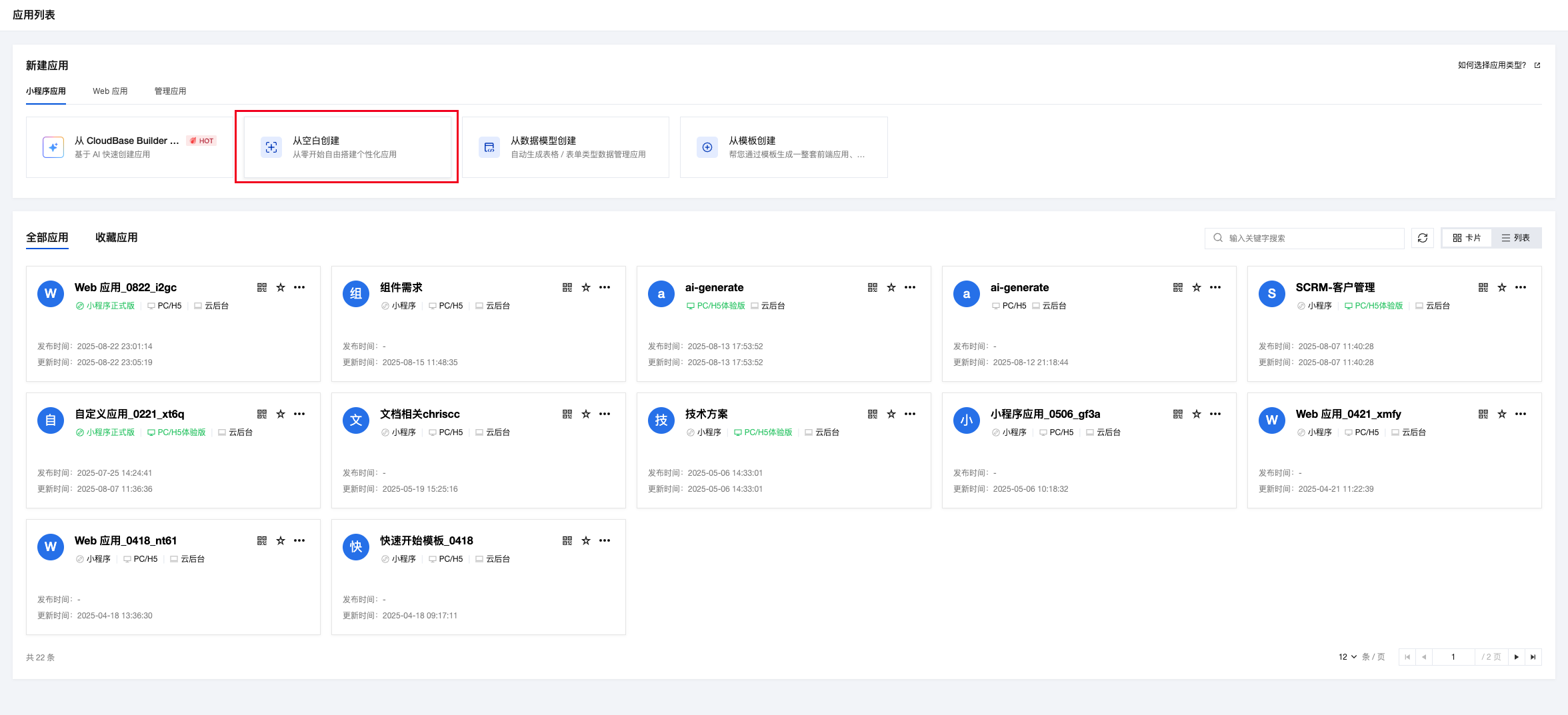Show QR code for 快速开始模板_0418
The image size is (1568, 715).
pos(567,540)
